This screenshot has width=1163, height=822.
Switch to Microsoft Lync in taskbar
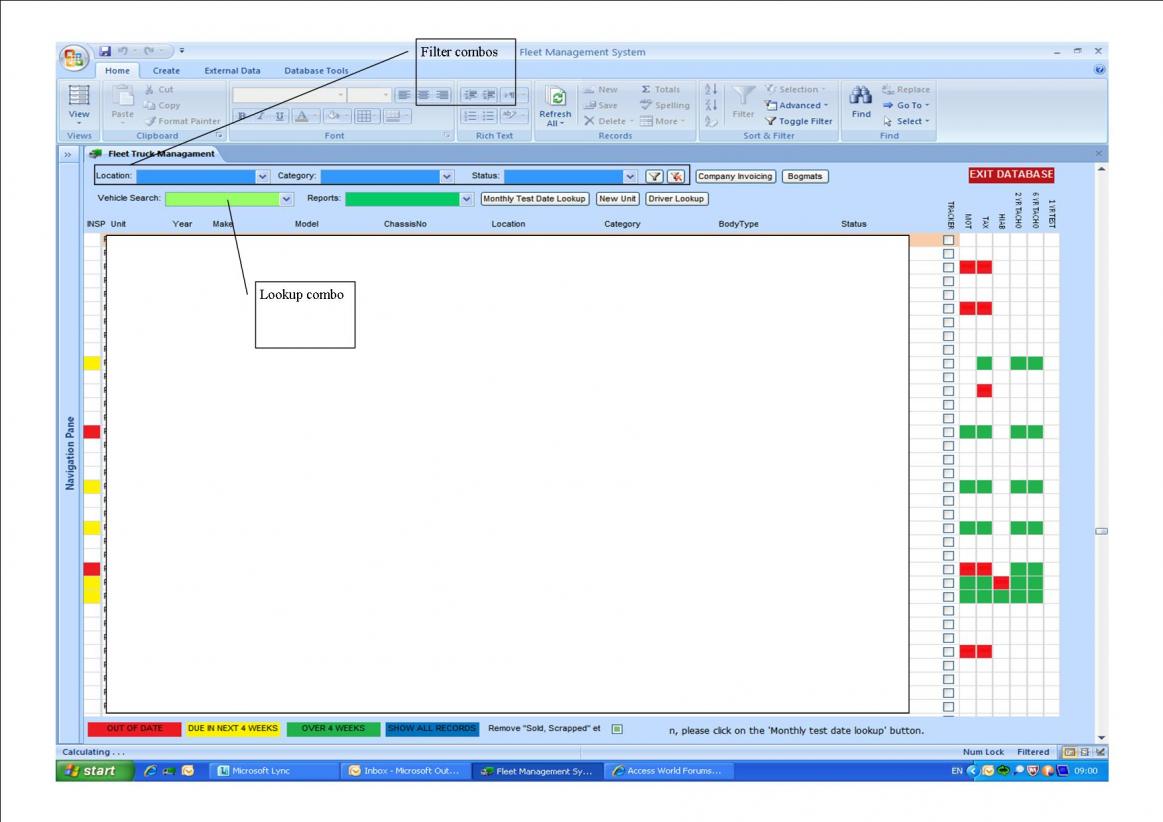(x=274, y=771)
